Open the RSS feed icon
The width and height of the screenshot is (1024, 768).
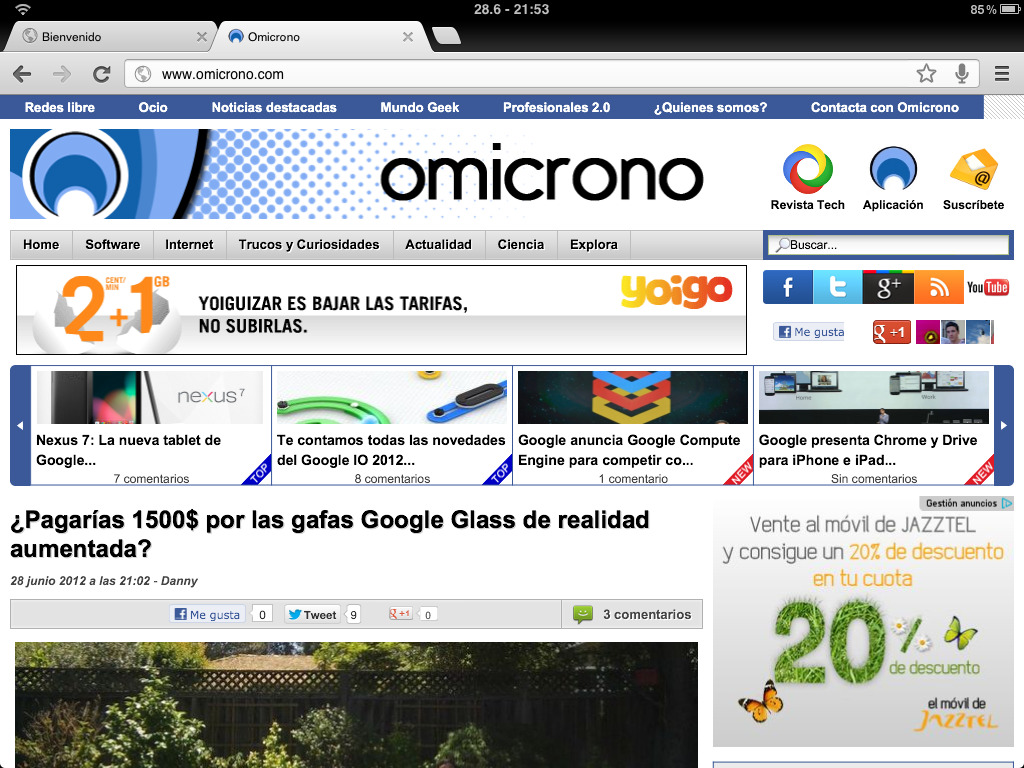tap(938, 288)
